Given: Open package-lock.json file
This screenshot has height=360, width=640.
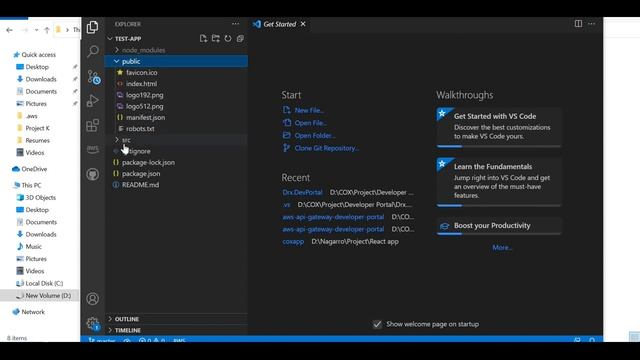Looking at the screenshot, I should pos(148,162).
